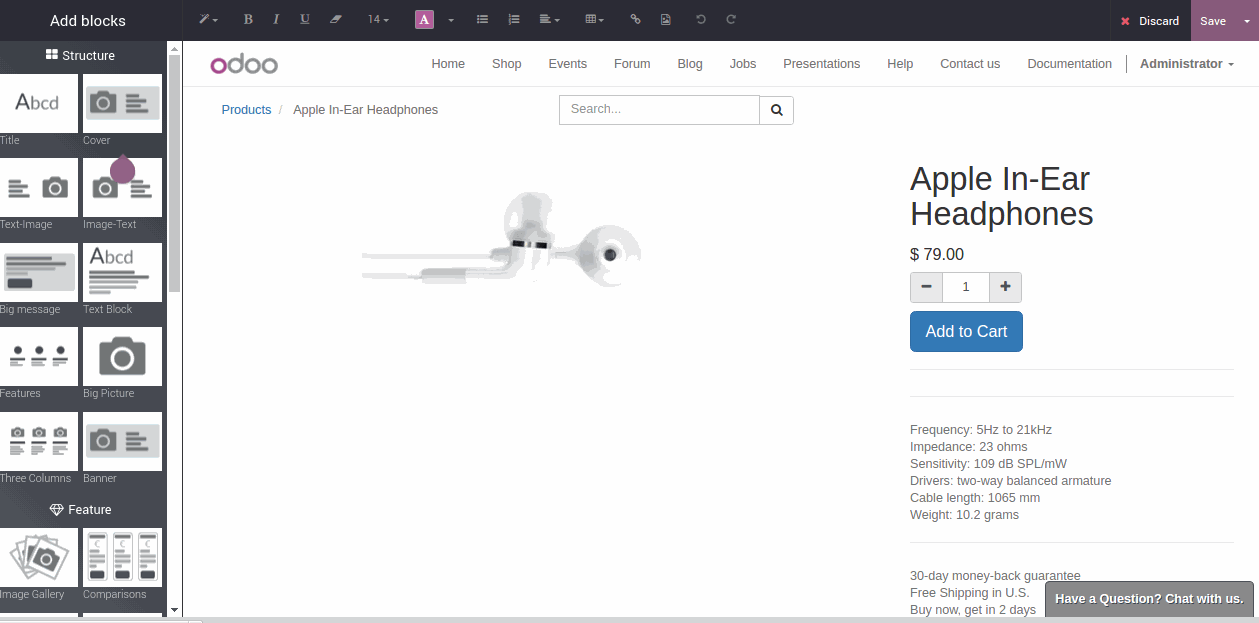The width and height of the screenshot is (1259, 623).
Task: Expand the Administrator user dropdown
Action: pos(1187,64)
